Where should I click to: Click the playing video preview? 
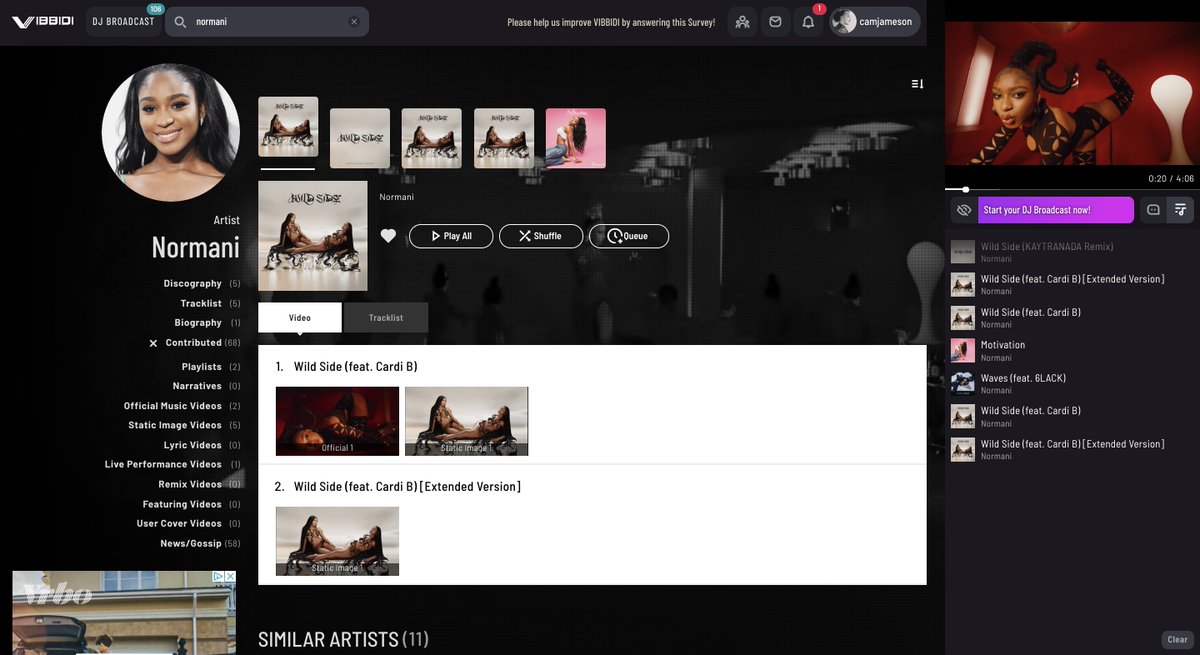[x=1072, y=94]
